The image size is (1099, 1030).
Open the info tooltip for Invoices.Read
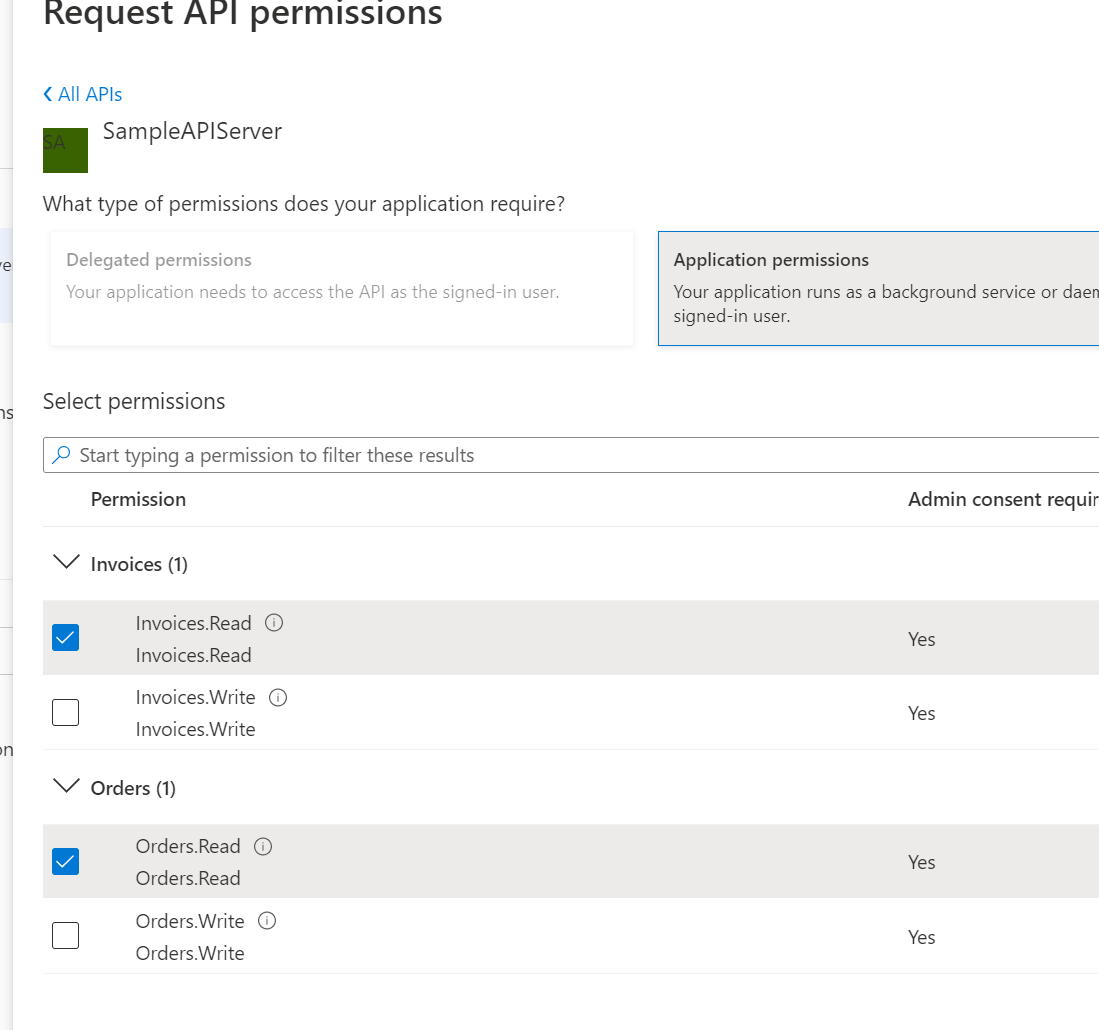pyautogui.click(x=274, y=622)
